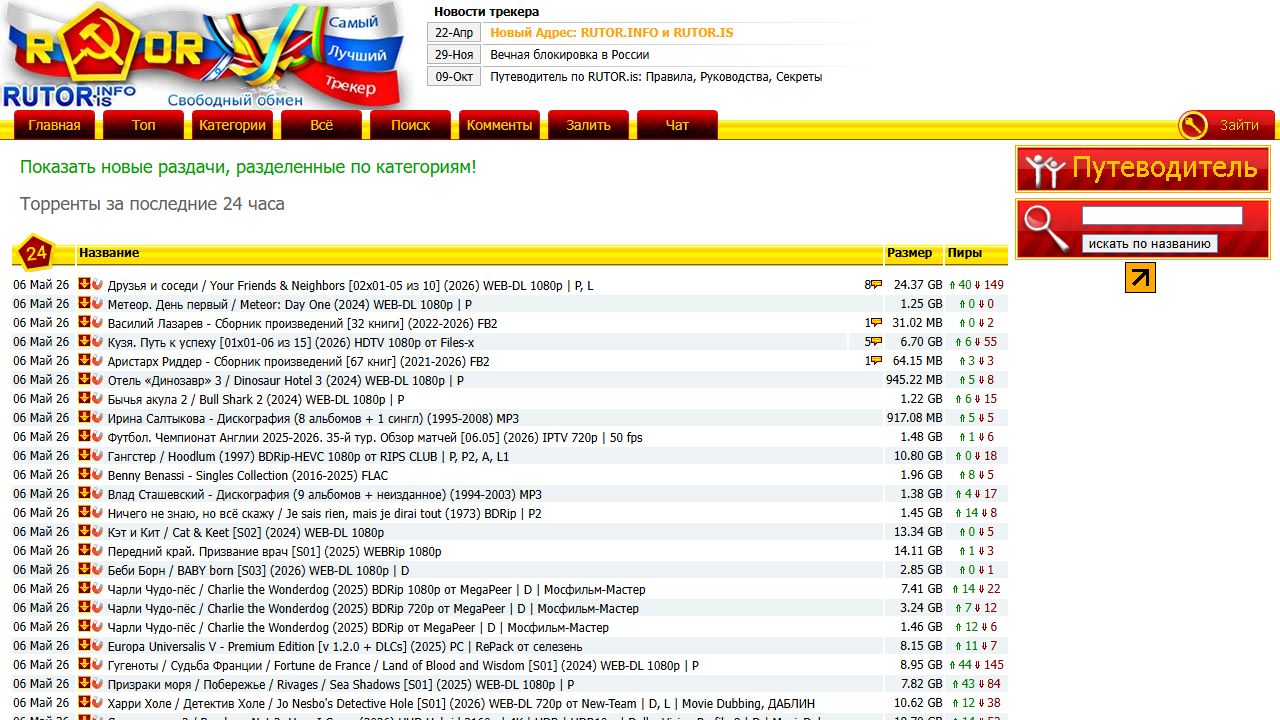
Task: Click size value 24.37 GB
Action: point(918,285)
